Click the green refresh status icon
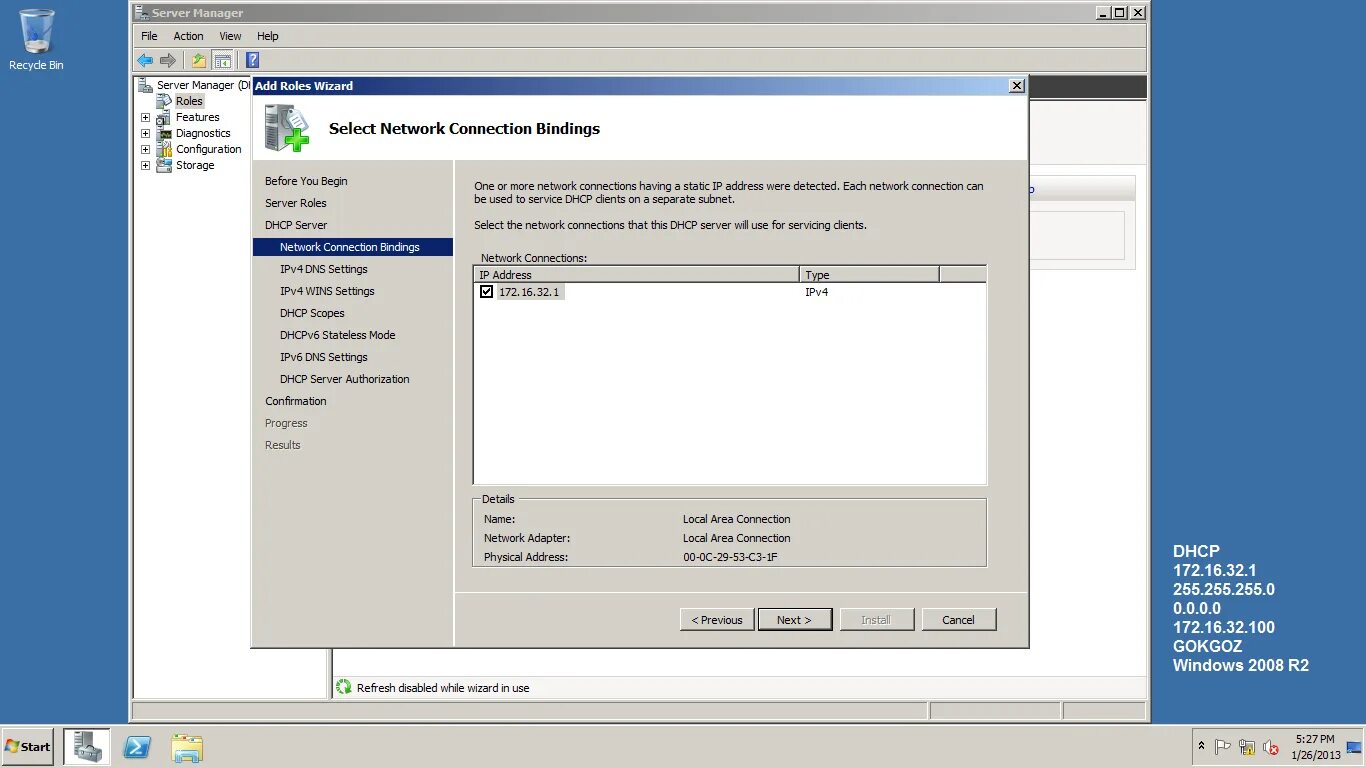The image size is (1366, 768). click(344, 687)
